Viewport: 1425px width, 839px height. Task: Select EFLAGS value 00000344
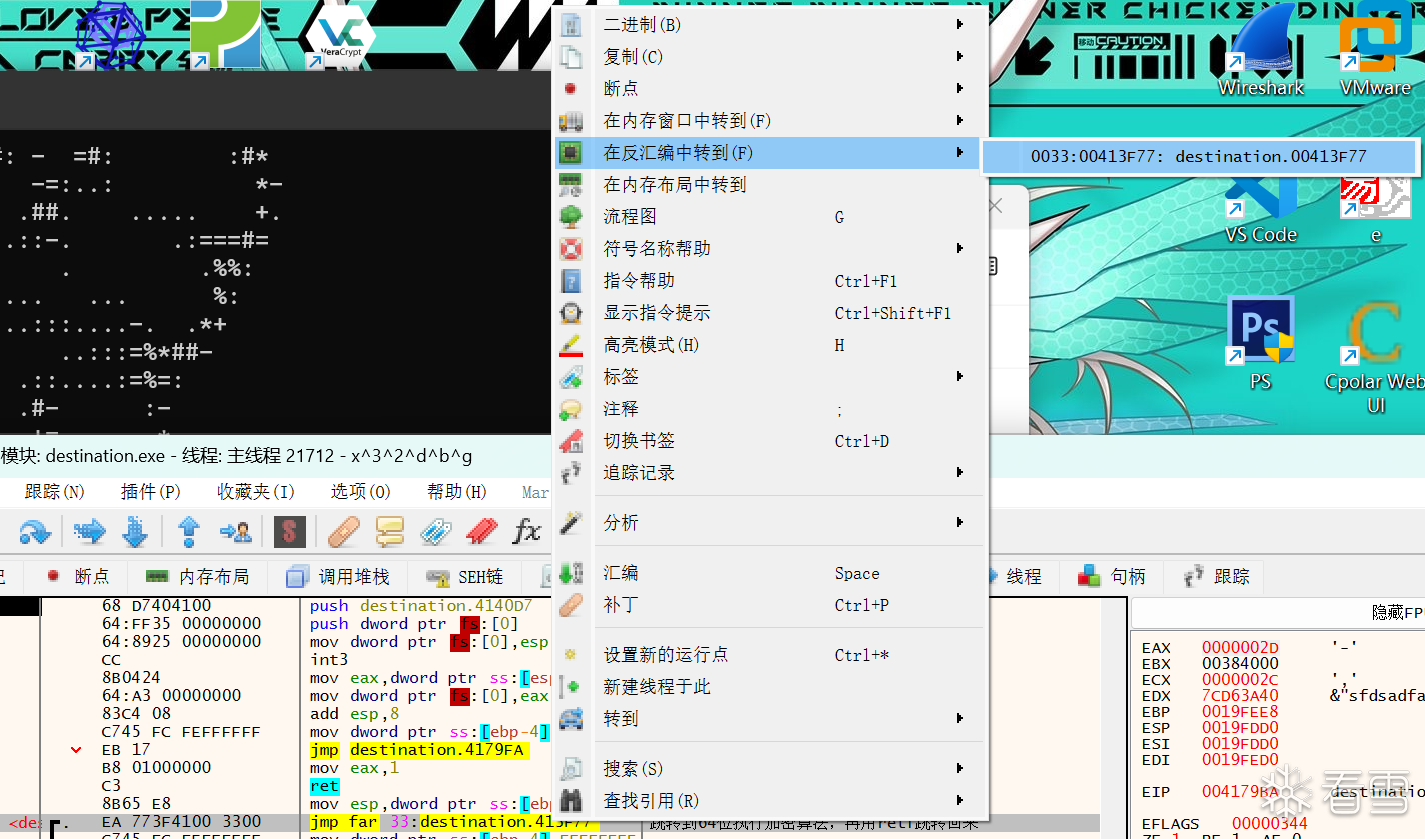1270,824
